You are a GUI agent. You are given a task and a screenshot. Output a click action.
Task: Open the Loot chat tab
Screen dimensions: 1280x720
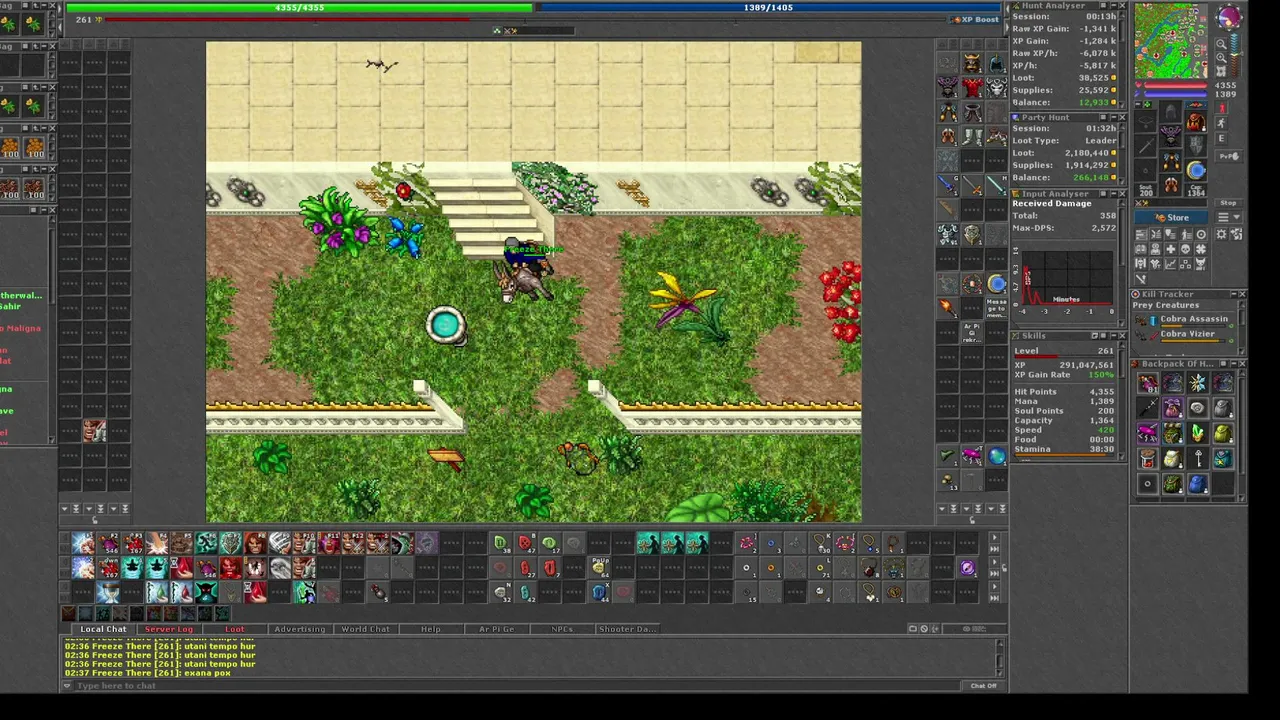click(x=234, y=629)
